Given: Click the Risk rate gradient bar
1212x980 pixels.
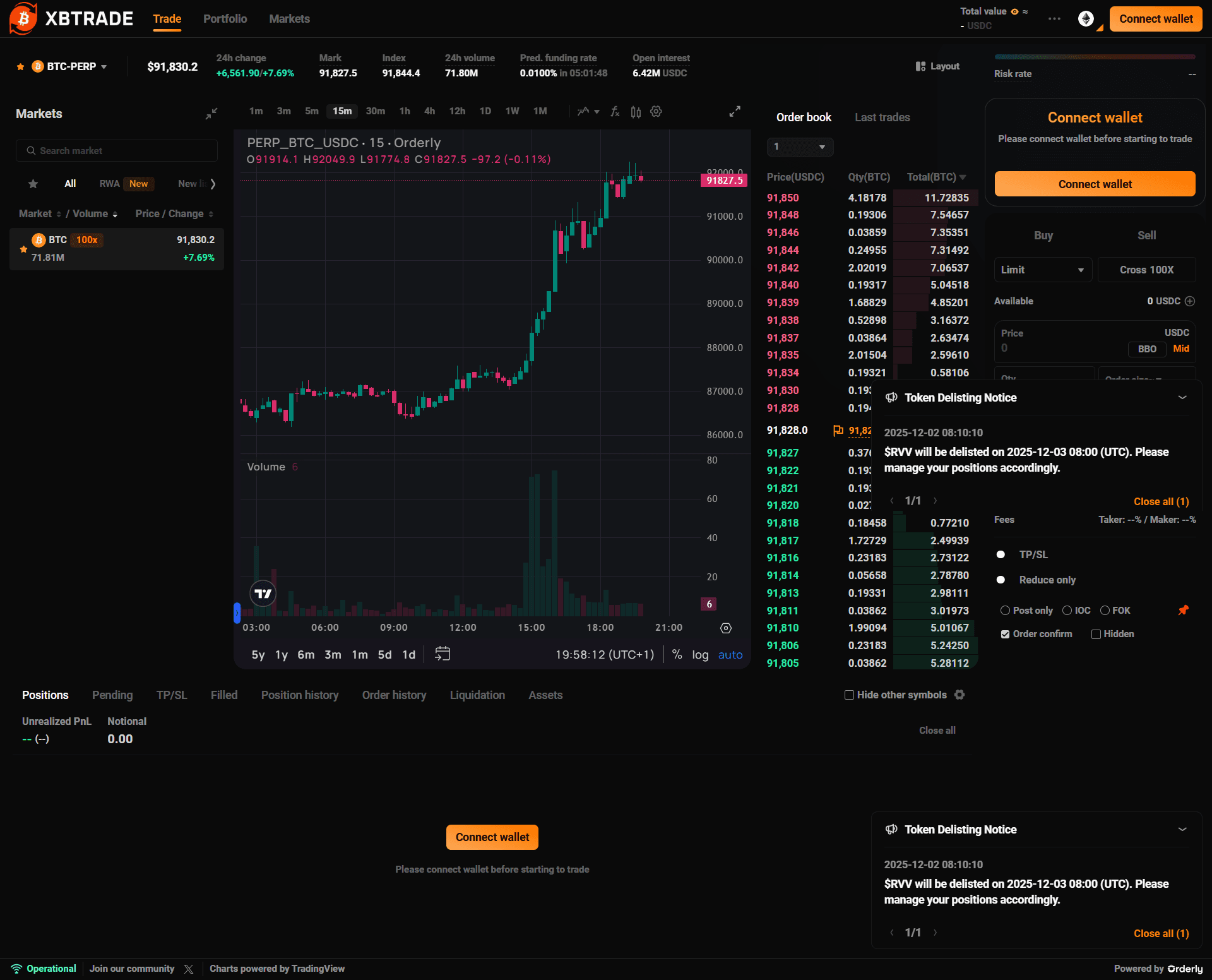Looking at the screenshot, I should [1095, 57].
